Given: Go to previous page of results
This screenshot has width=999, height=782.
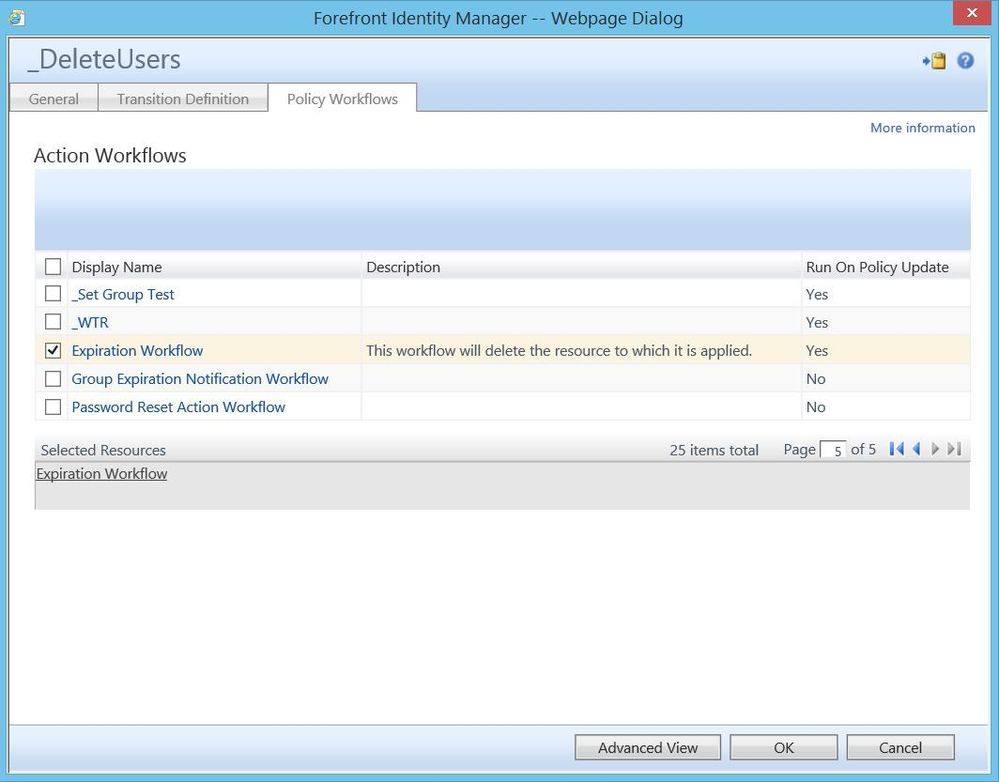Looking at the screenshot, I should click(x=917, y=449).
